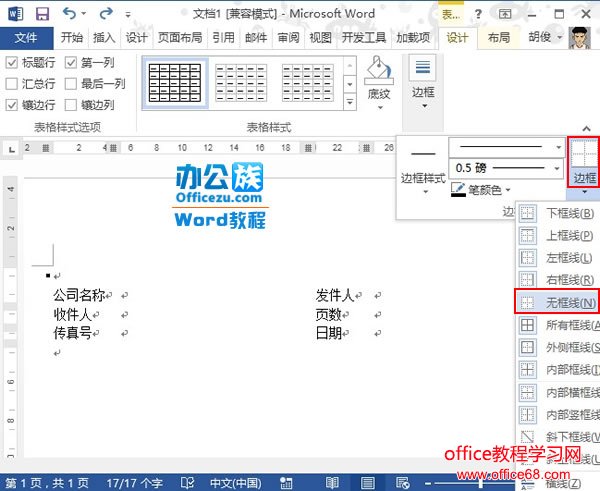Click the Pen Color pencil icon

458,189
